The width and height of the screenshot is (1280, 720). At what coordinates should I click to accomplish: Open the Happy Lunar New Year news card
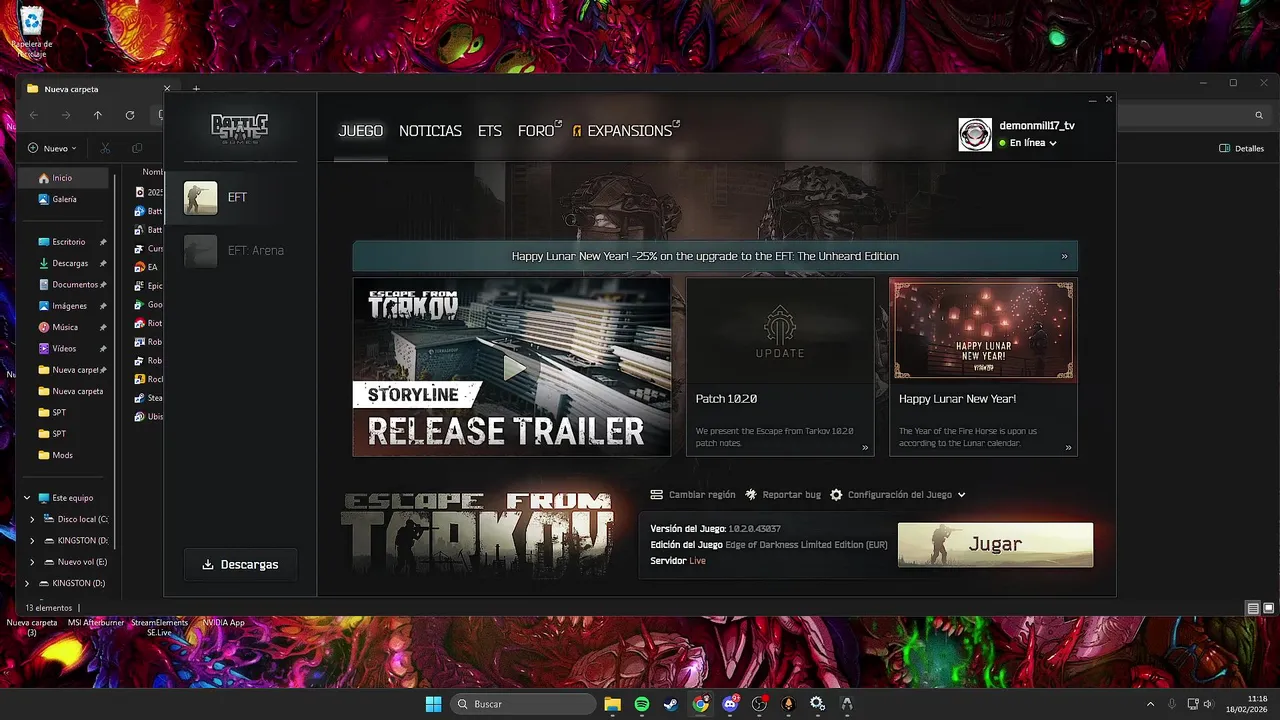click(x=983, y=367)
